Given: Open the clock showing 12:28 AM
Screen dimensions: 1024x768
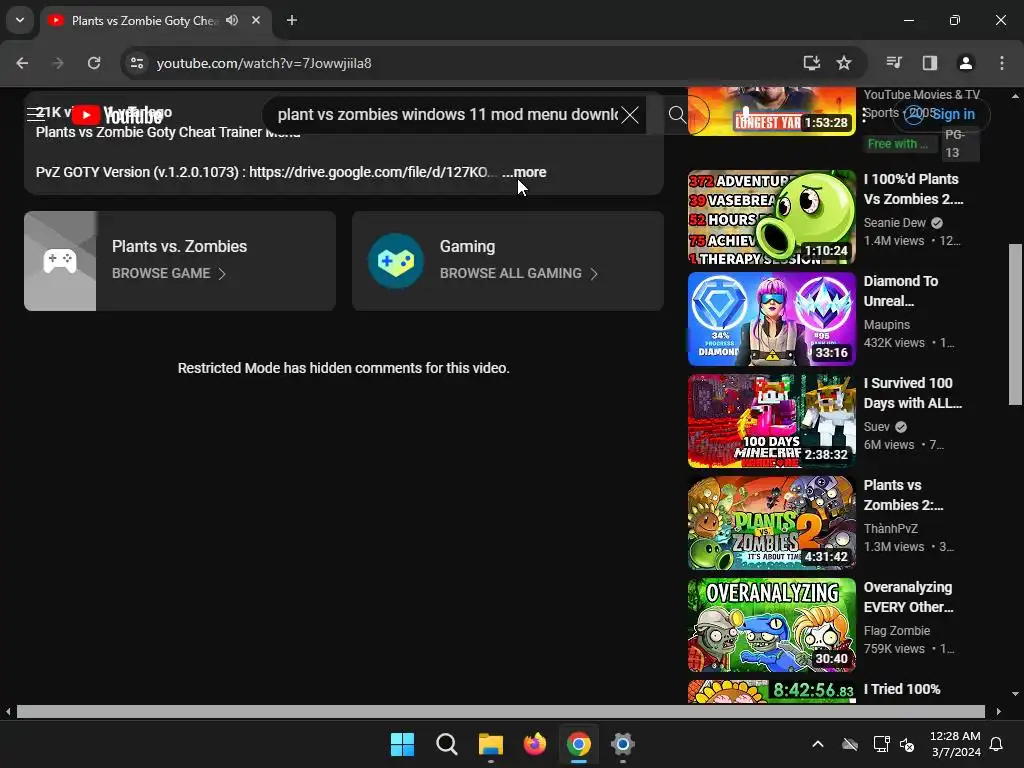Looking at the screenshot, I should tap(955, 744).
